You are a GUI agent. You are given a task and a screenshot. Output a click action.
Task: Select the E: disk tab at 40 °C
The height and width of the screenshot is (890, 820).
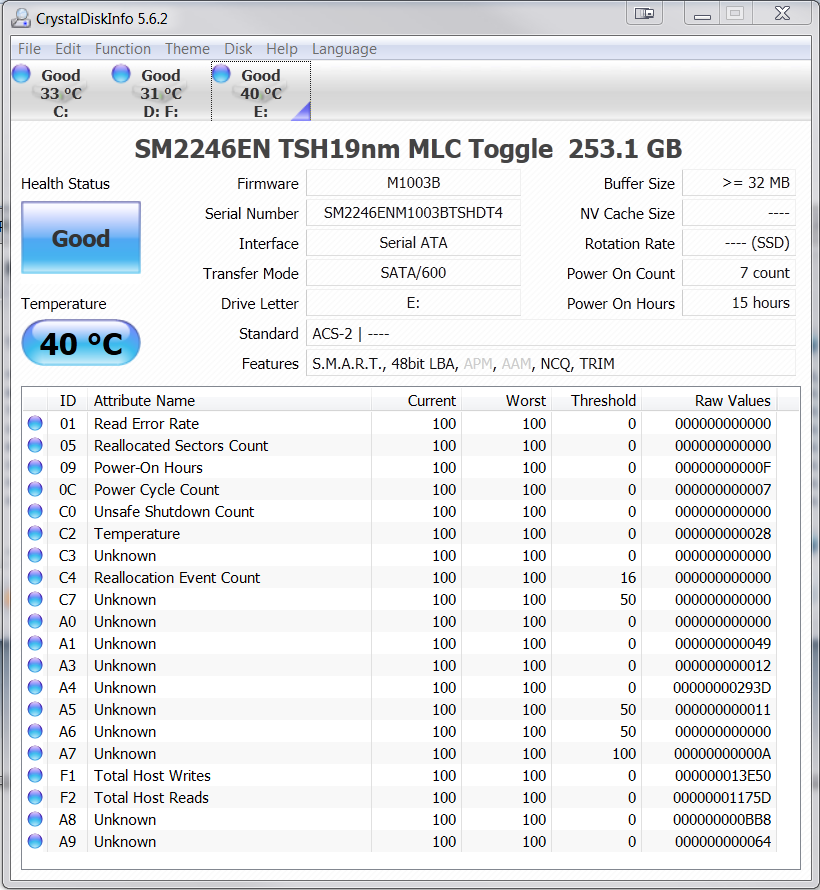260,92
